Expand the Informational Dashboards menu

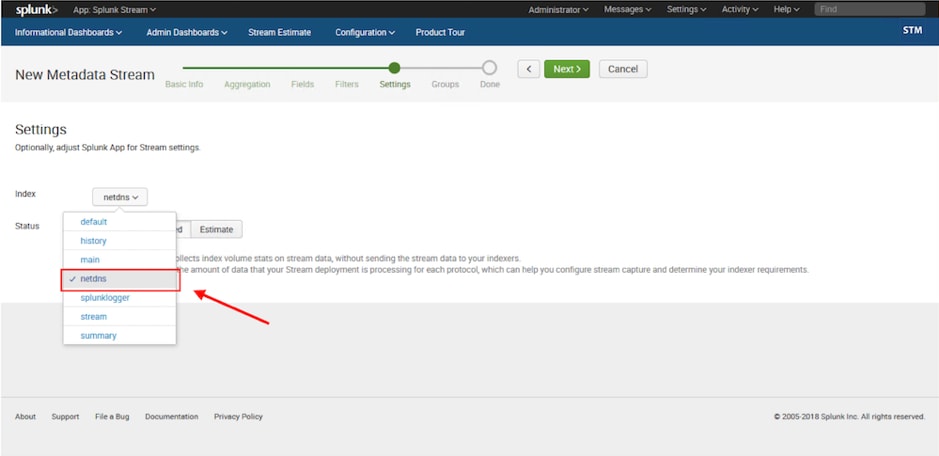tap(69, 32)
